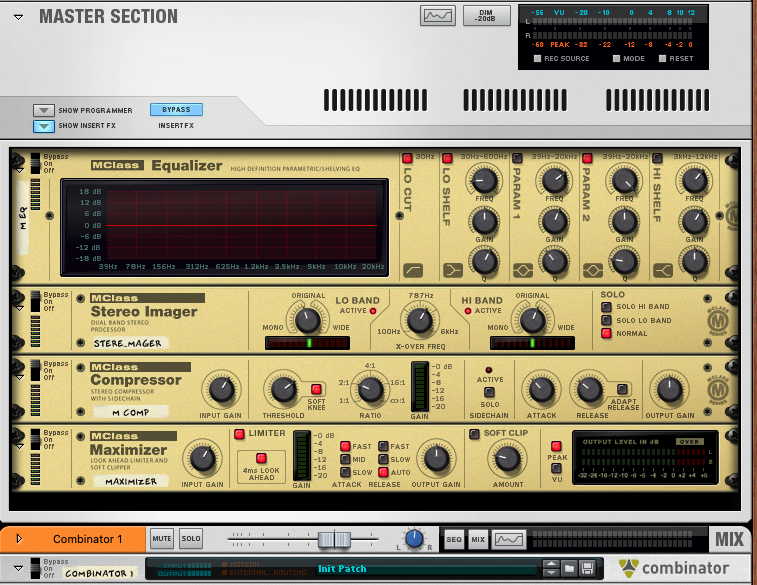Click the Compressor INPUT GAIN knob
This screenshot has height=585, width=757.
point(221,390)
